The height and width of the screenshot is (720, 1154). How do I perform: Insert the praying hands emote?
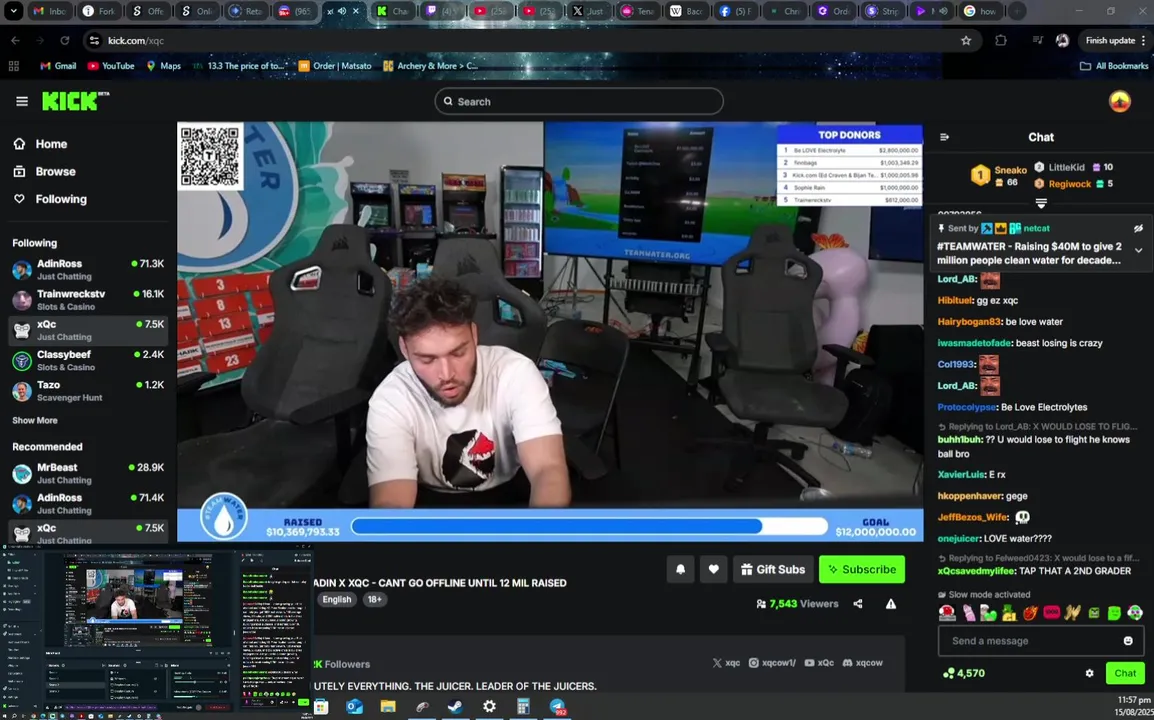tap(1072, 613)
